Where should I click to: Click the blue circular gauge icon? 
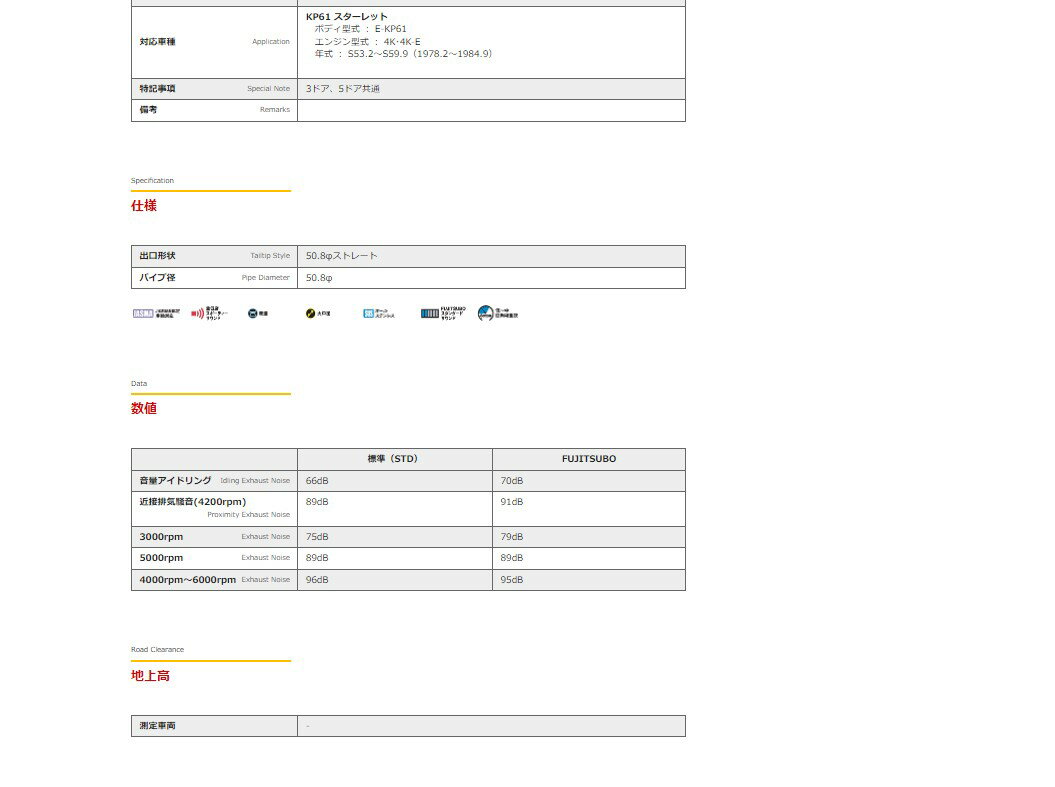[486, 313]
